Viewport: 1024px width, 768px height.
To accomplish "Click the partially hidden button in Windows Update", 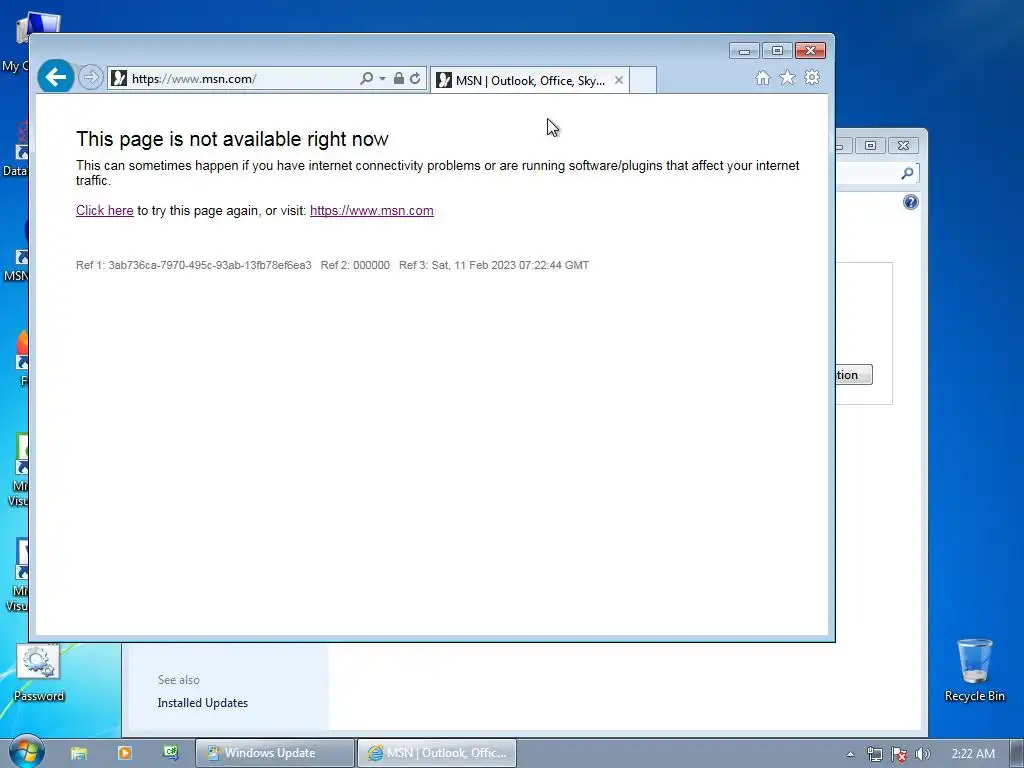I will pyautogui.click(x=854, y=375).
